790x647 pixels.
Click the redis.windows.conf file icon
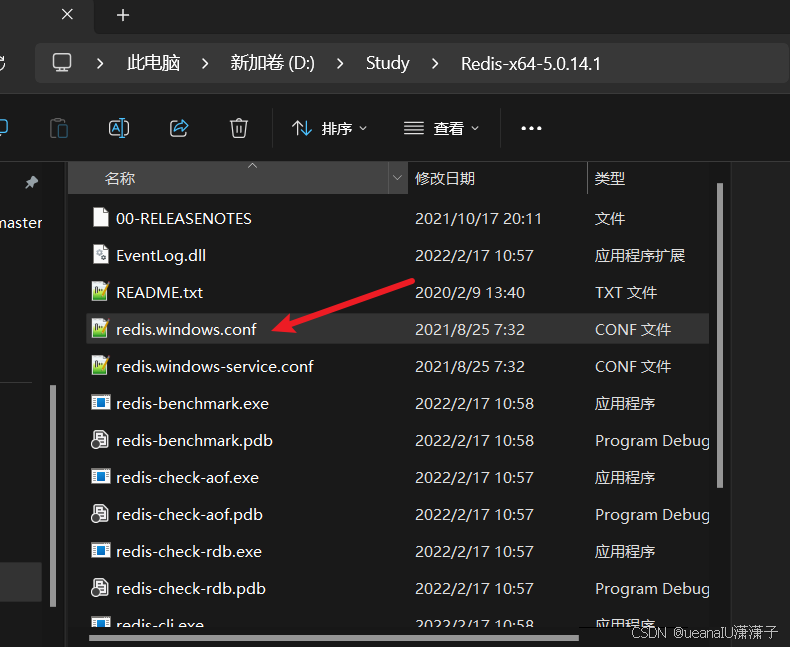click(x=101, y=329)
